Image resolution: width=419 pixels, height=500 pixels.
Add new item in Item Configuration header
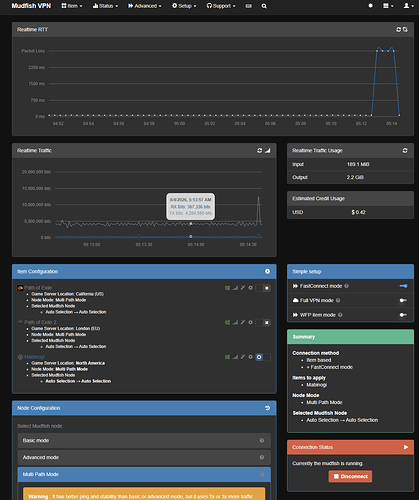pos(267,271)
